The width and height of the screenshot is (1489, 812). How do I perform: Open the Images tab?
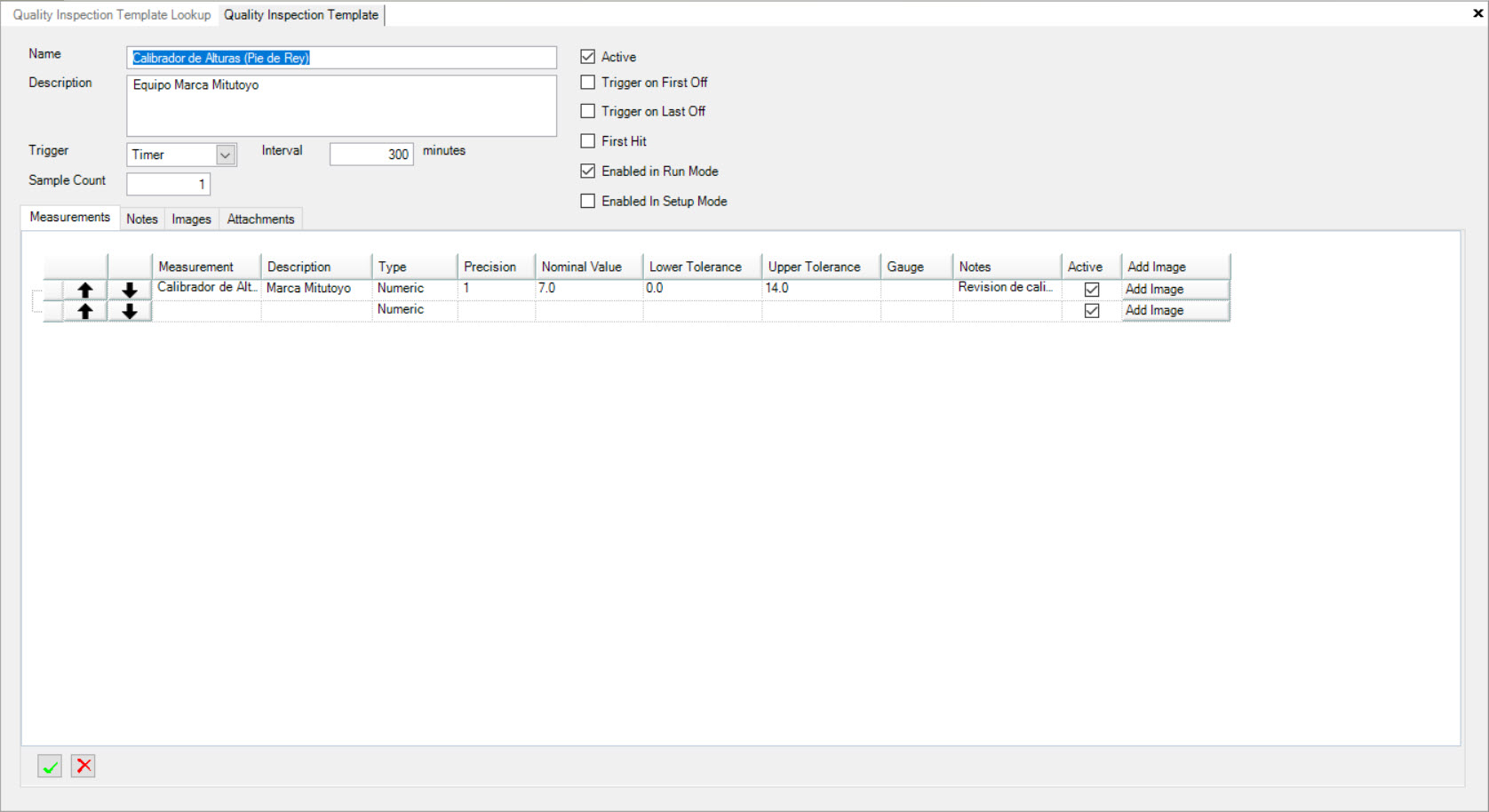[192, 219]
